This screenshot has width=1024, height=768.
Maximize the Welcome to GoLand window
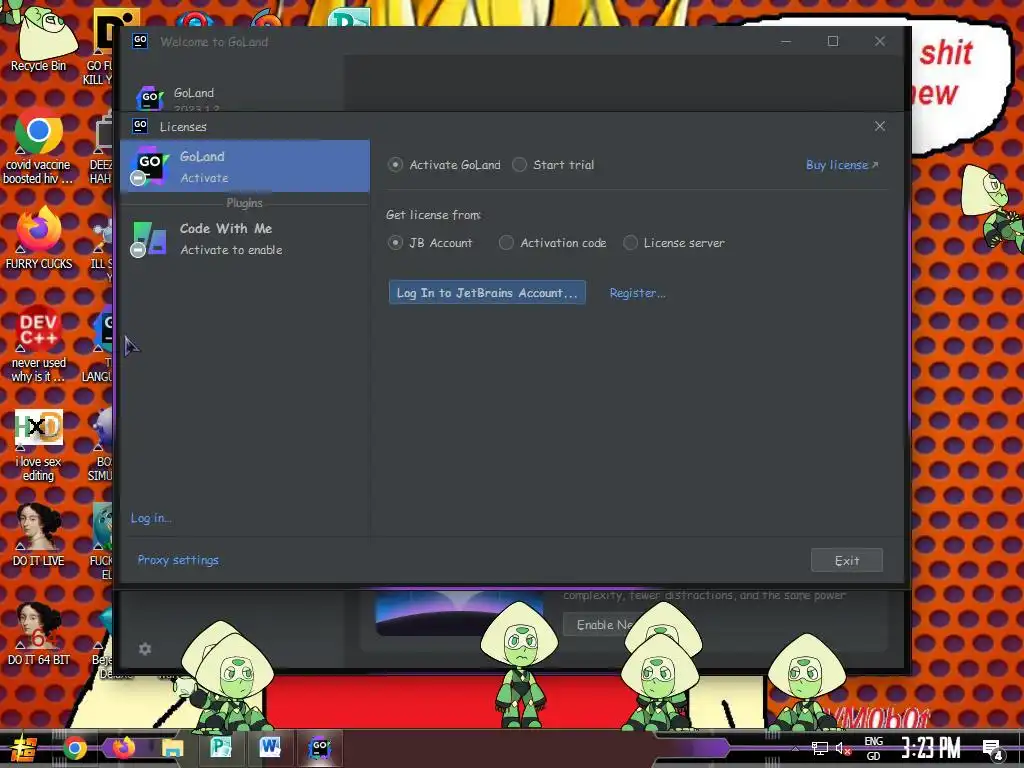coord(833,41)
